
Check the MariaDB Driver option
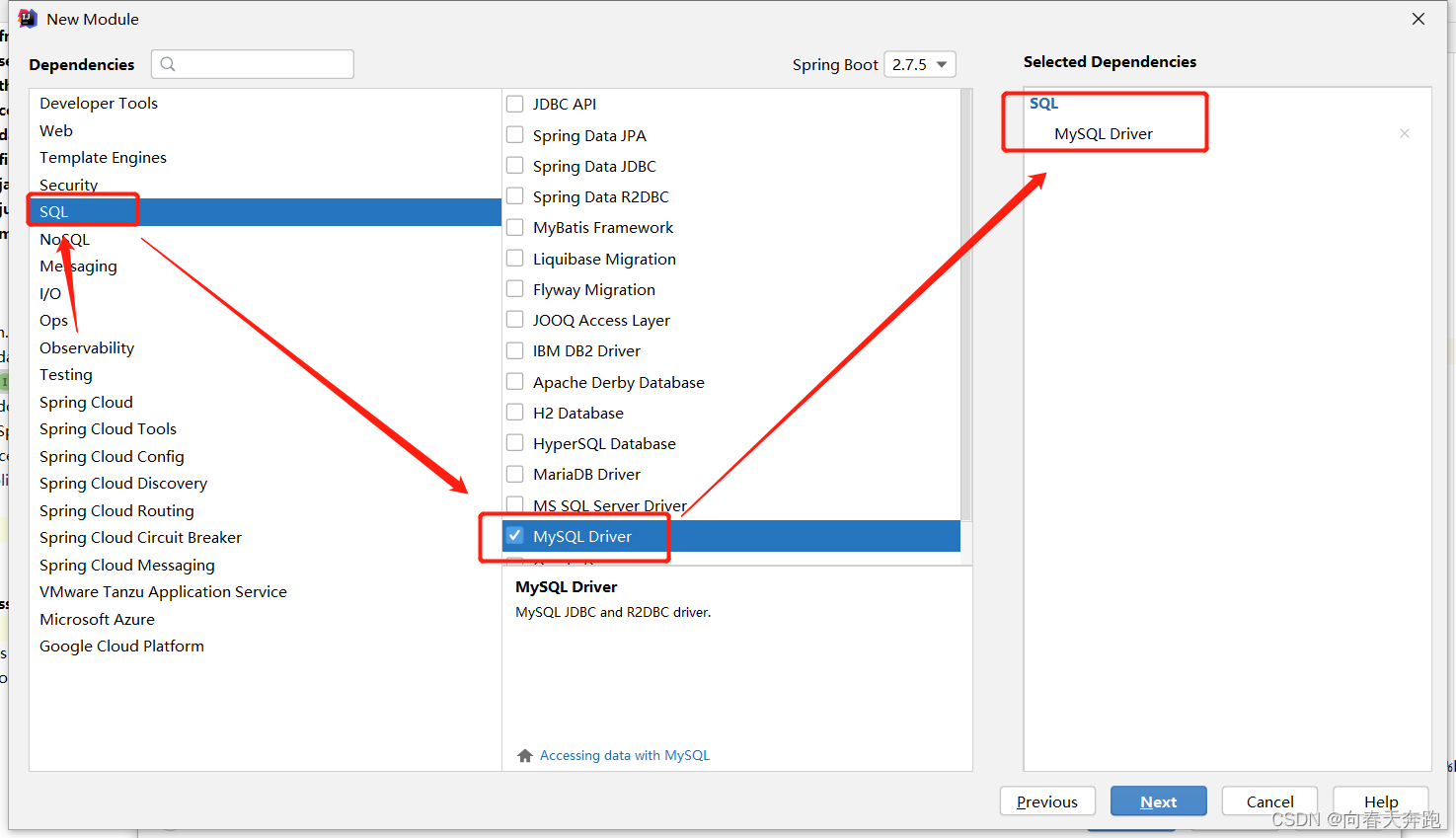pyautogui.click(x=515, y=474)
